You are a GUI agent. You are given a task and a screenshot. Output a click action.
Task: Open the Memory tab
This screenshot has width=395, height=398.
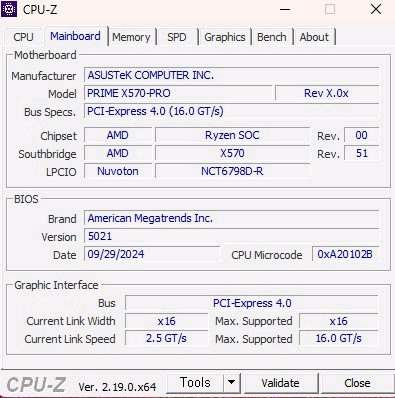click(x=131, y=37)
